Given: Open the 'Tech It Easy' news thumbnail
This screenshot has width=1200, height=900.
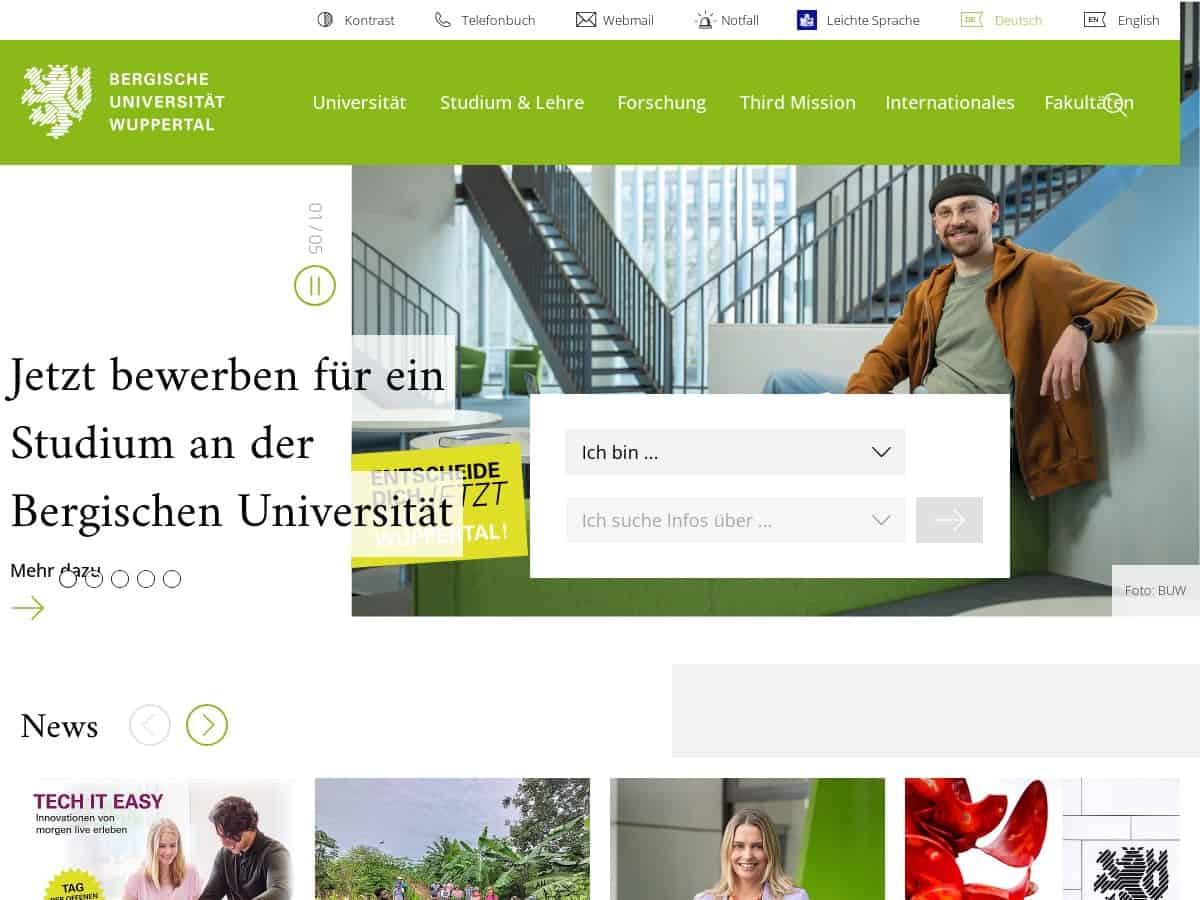Looking at the screenshot, I should tap(157, 839).
